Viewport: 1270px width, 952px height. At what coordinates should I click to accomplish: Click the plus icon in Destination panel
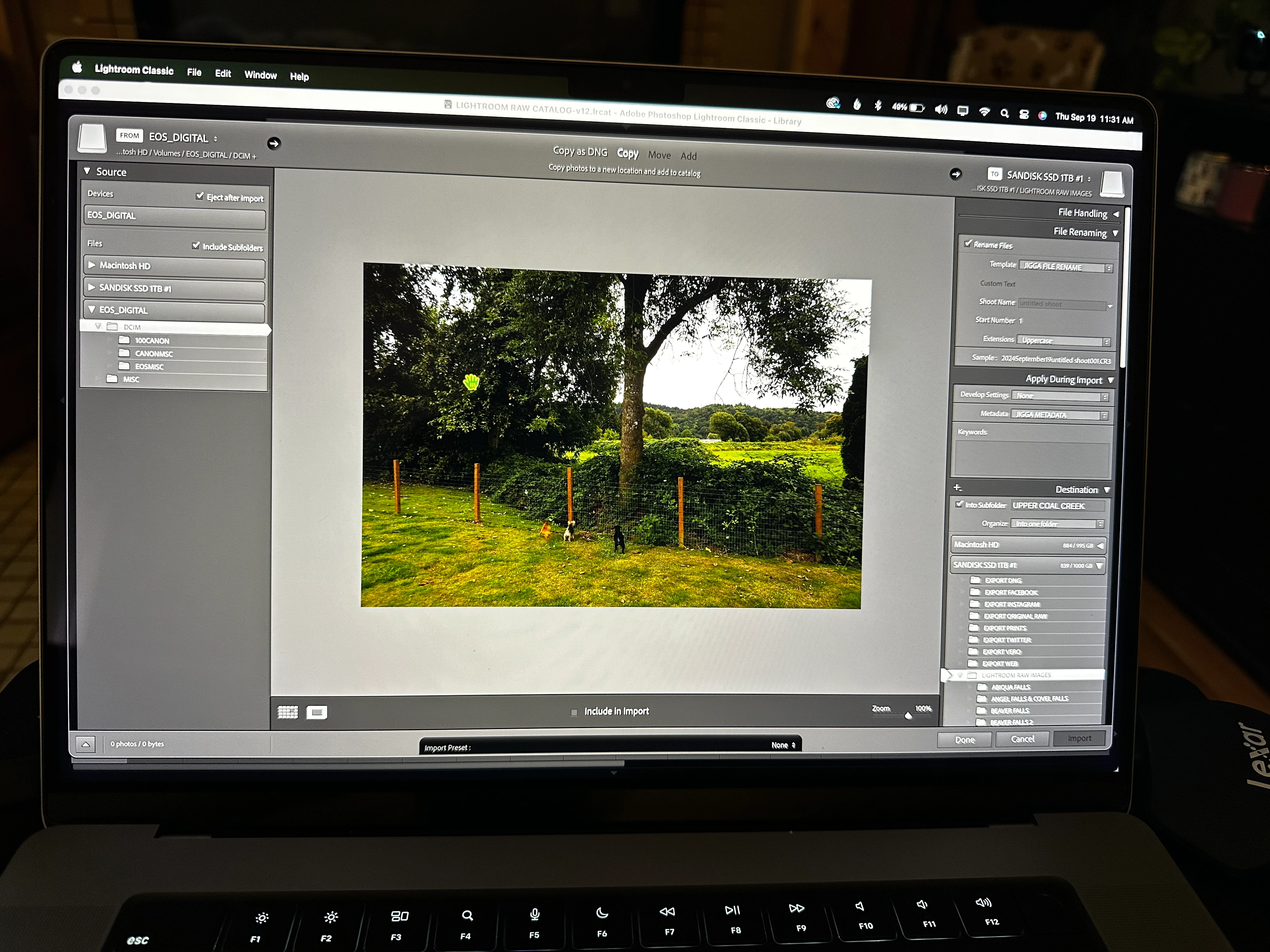click(x=957, y=488)
